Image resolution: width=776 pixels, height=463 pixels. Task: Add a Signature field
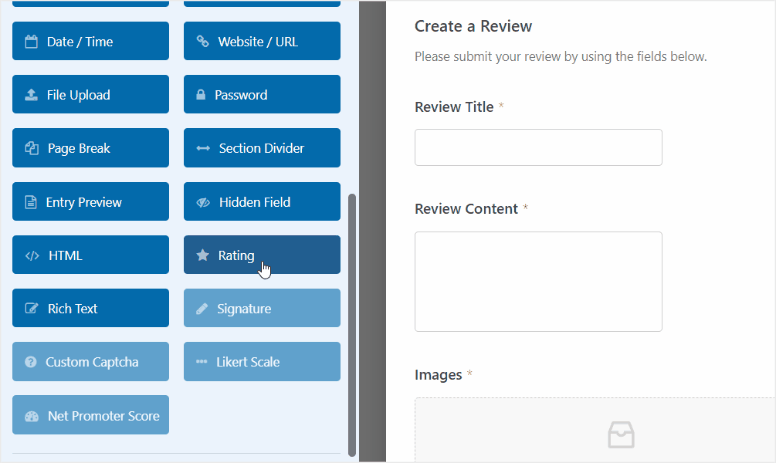[262, 309]
